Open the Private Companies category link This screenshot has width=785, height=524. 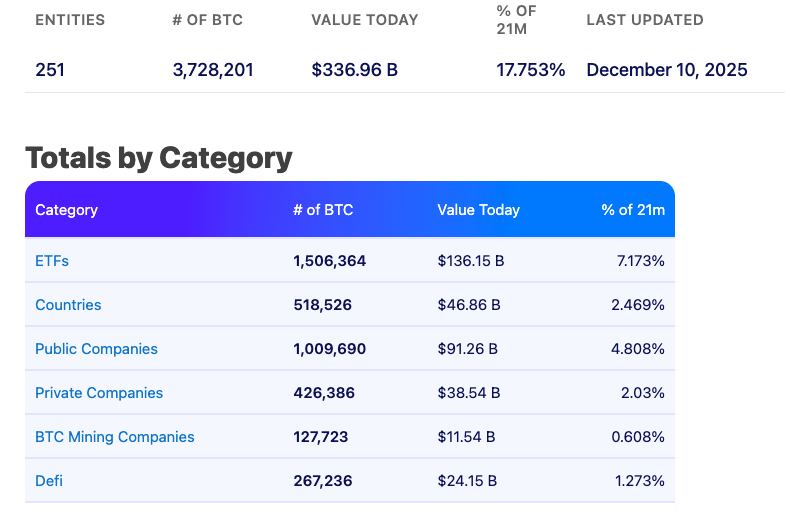99,393
